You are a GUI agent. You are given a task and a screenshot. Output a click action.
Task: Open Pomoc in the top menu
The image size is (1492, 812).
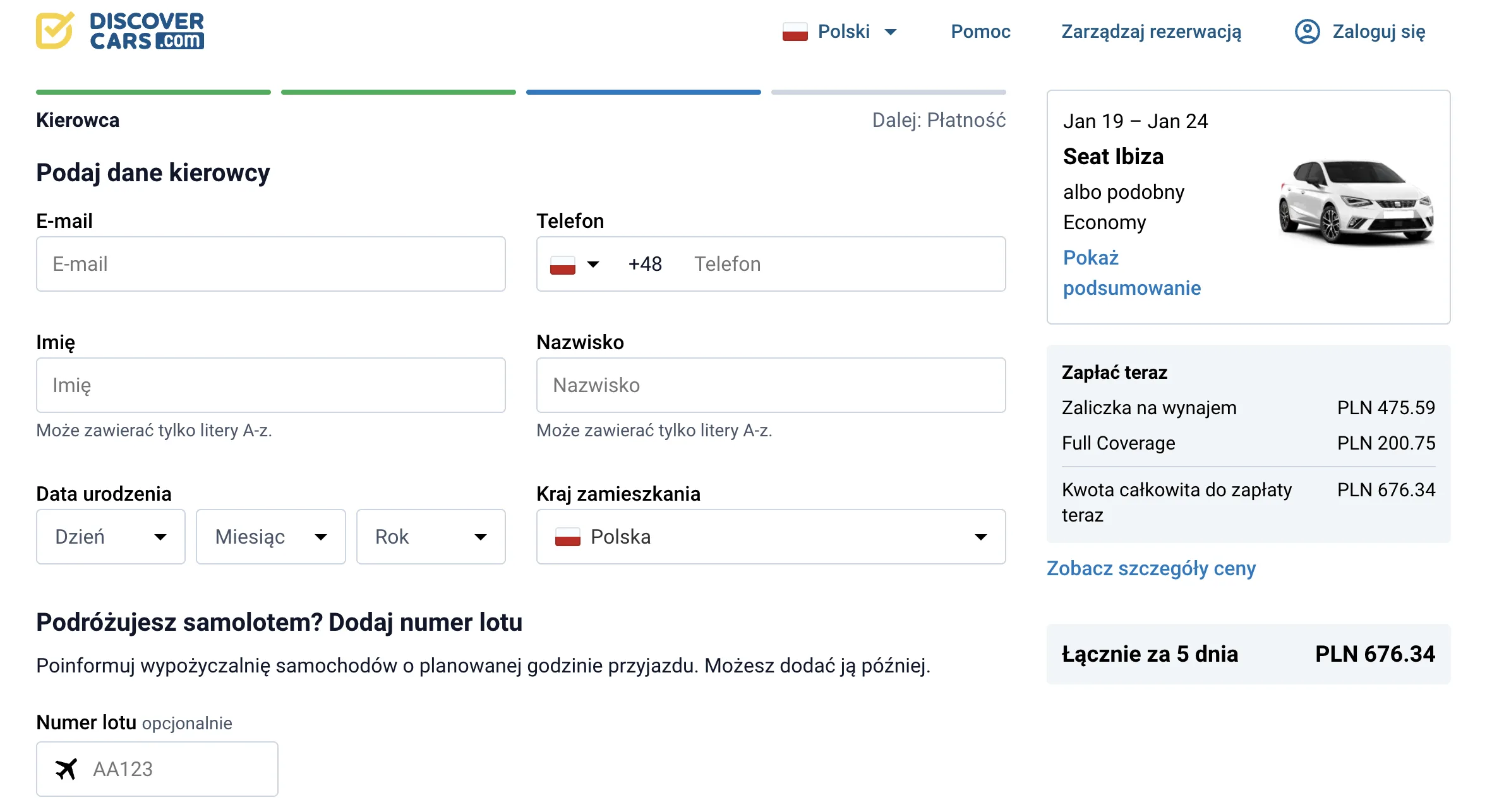[980, 32]
